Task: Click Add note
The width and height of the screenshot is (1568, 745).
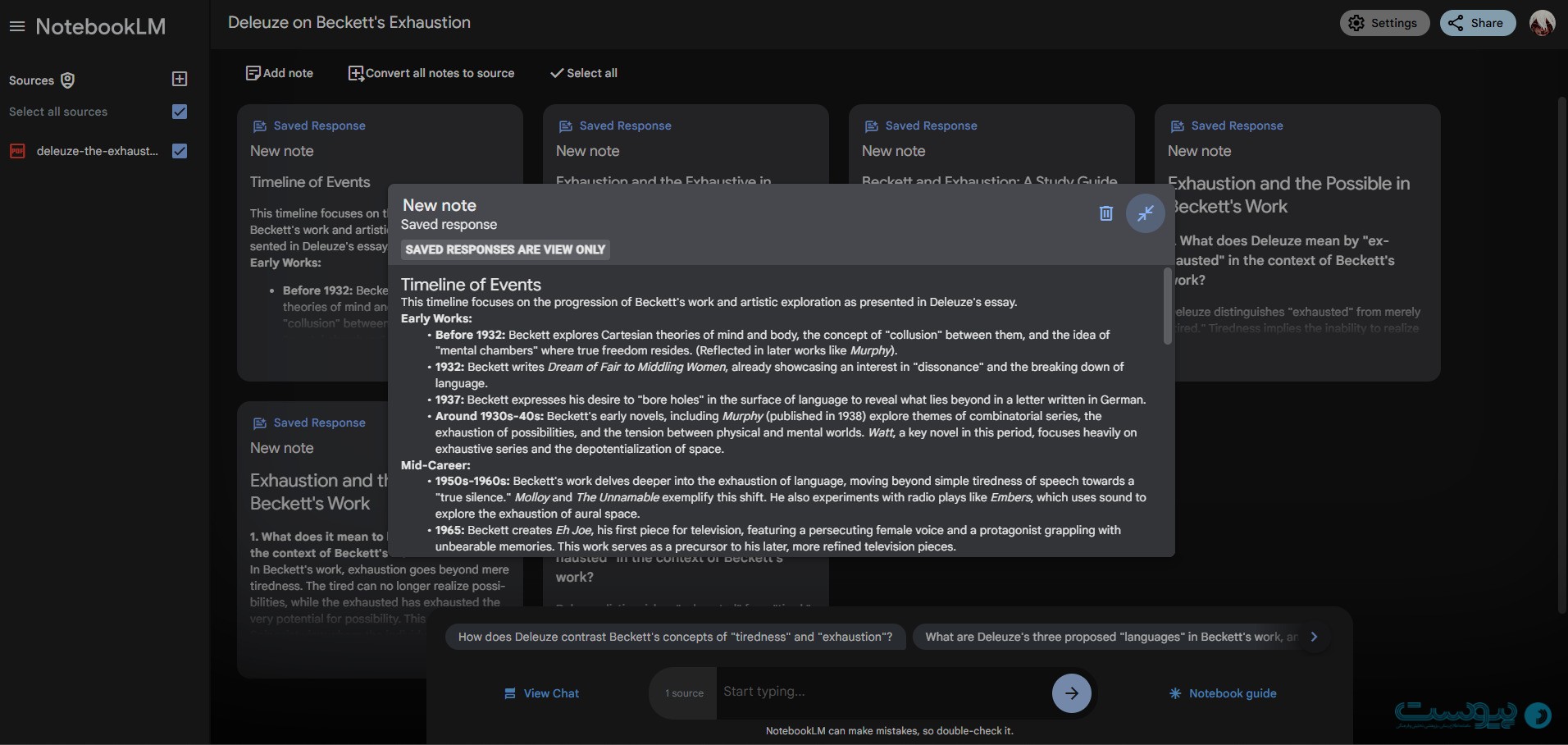Action: click(280, 73)
